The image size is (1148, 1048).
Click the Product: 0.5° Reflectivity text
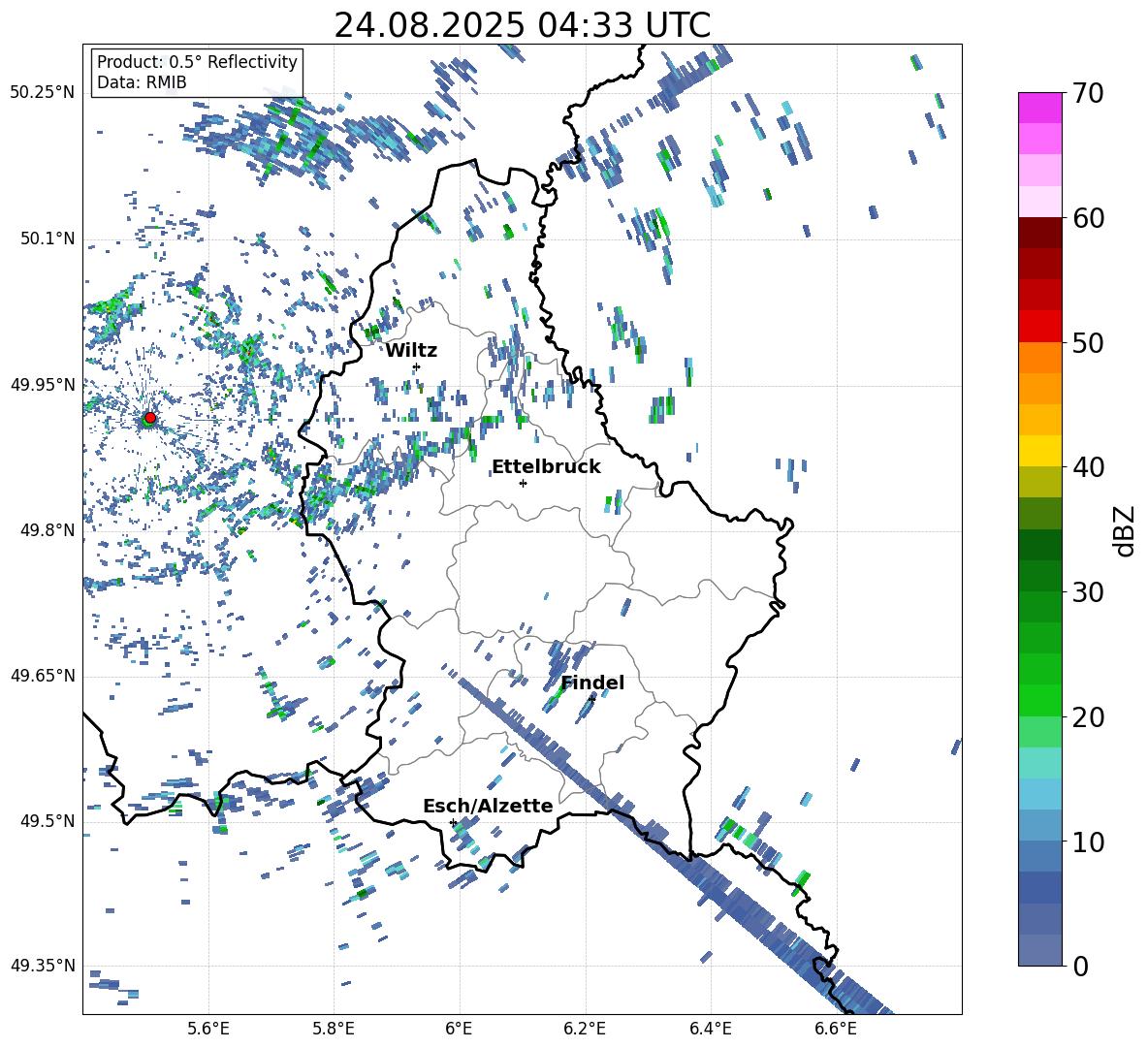[x=197, y=62]
